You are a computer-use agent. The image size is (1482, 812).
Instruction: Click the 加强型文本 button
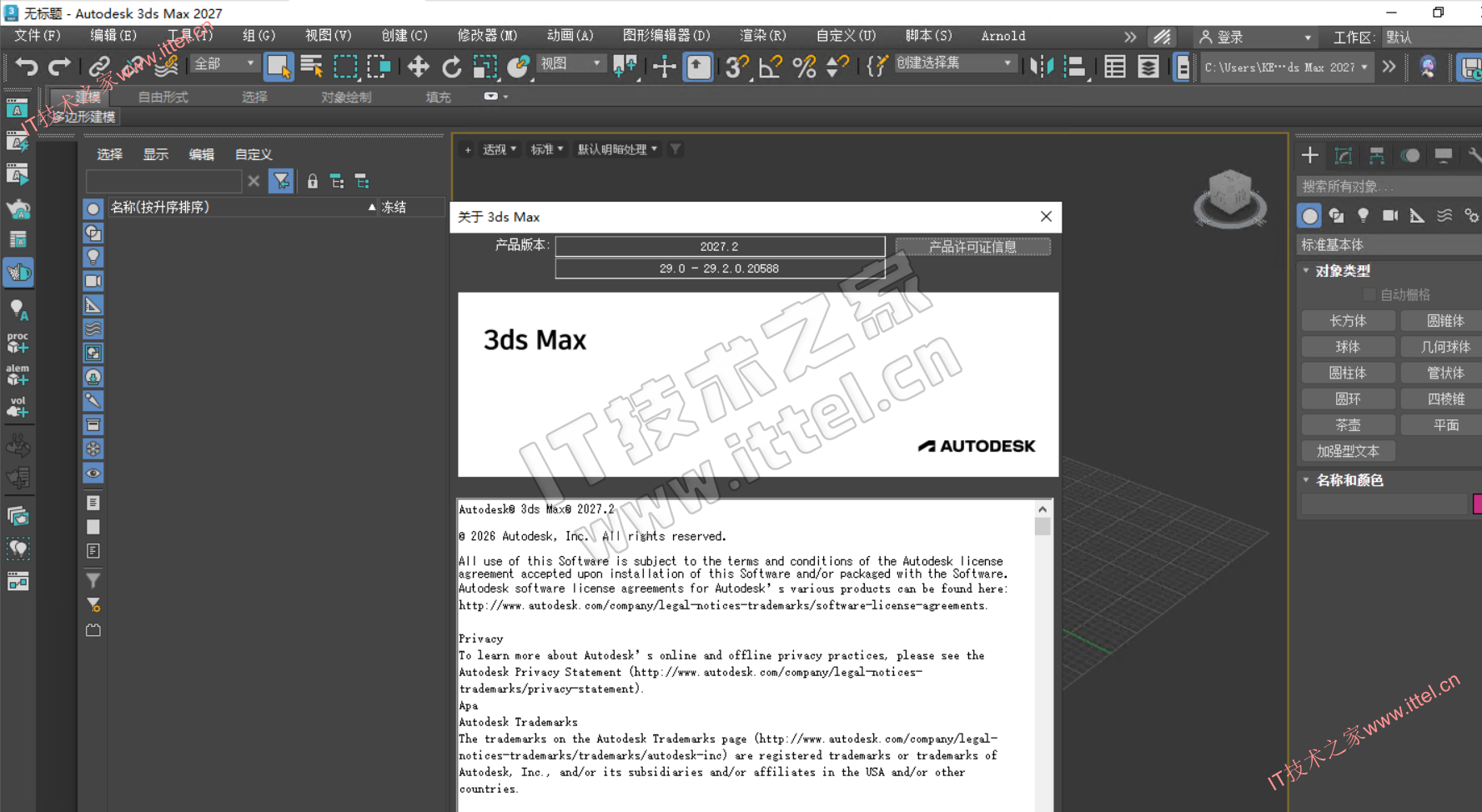click(1348, 451)
